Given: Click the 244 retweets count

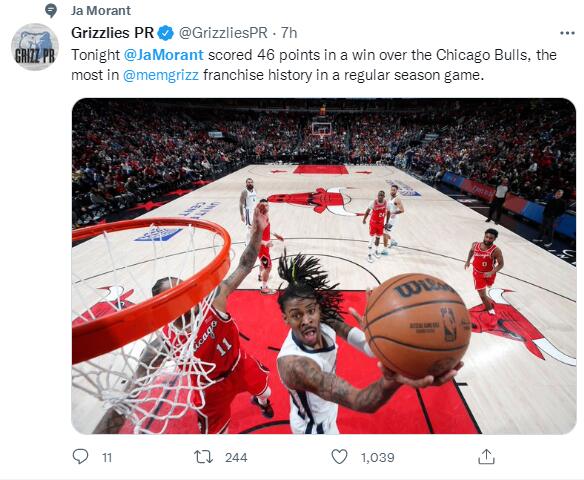Looking at the screenshot, I should pyautogui.click(x=236, y=458).
